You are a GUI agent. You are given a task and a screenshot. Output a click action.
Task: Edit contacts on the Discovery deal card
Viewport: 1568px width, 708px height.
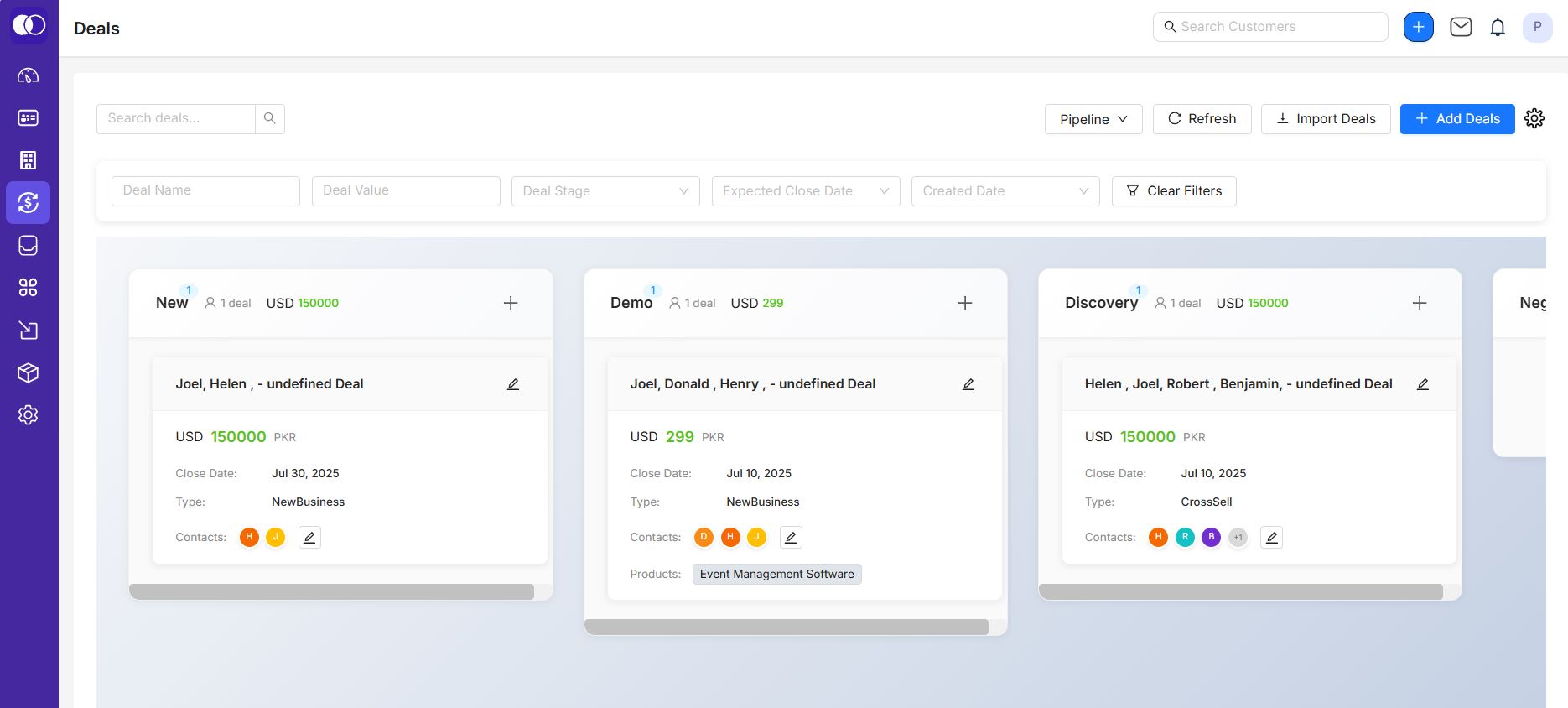coord(1272,538)
